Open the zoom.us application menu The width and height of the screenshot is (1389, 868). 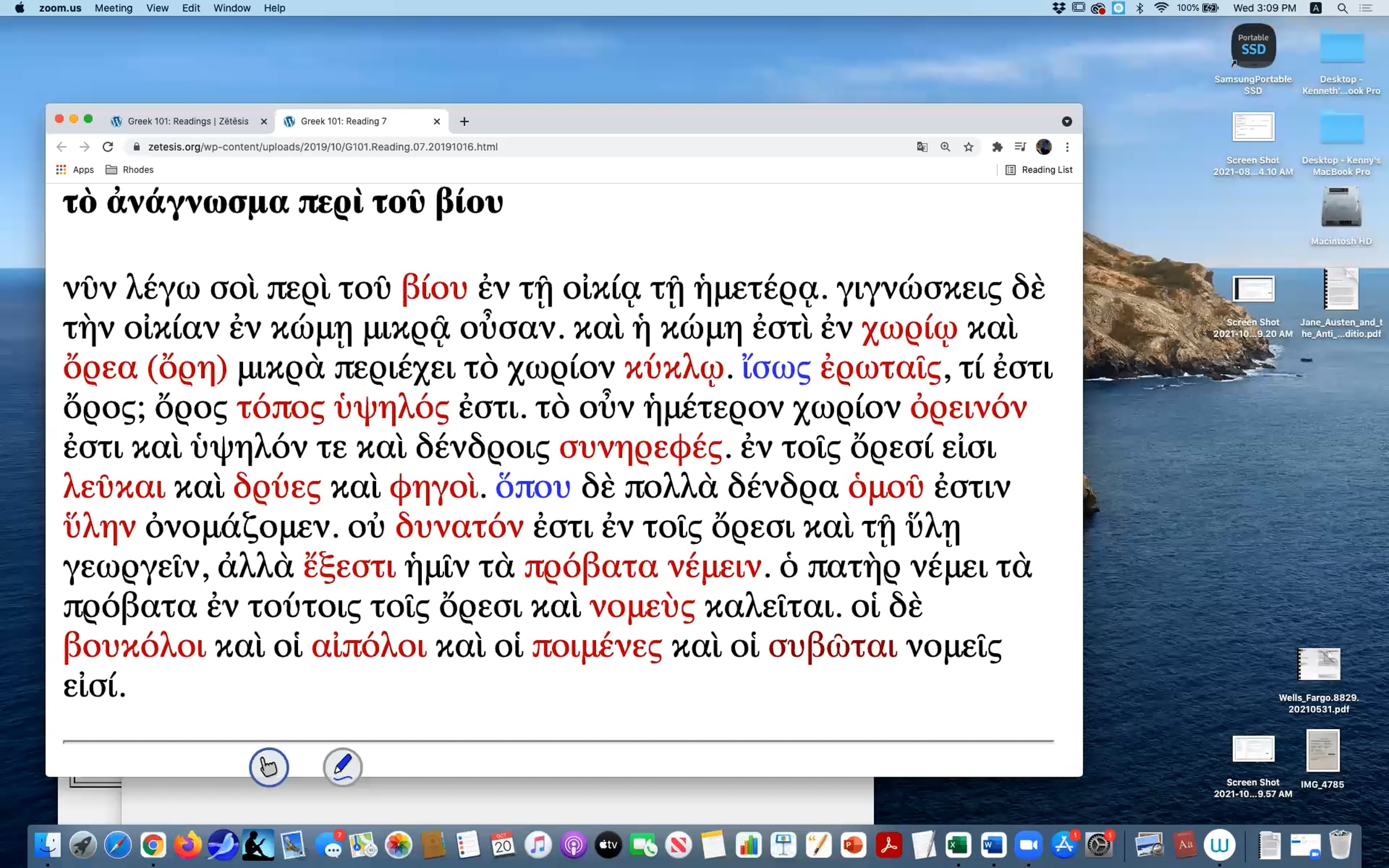point(60,8)
